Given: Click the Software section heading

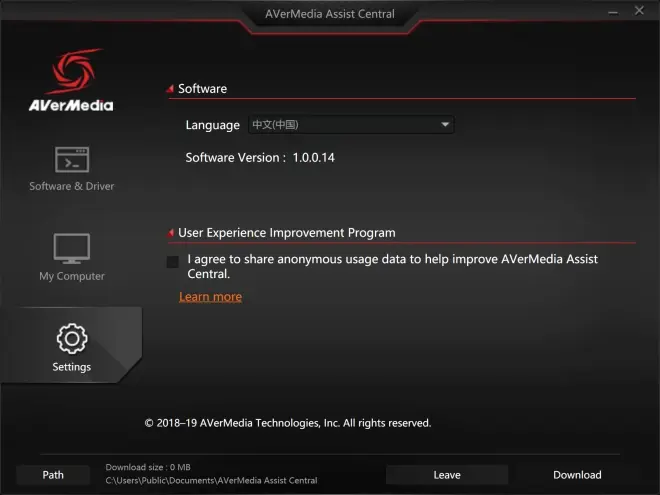Looking at the screenshot, I should pyautogui.click(x=202, y=88).
